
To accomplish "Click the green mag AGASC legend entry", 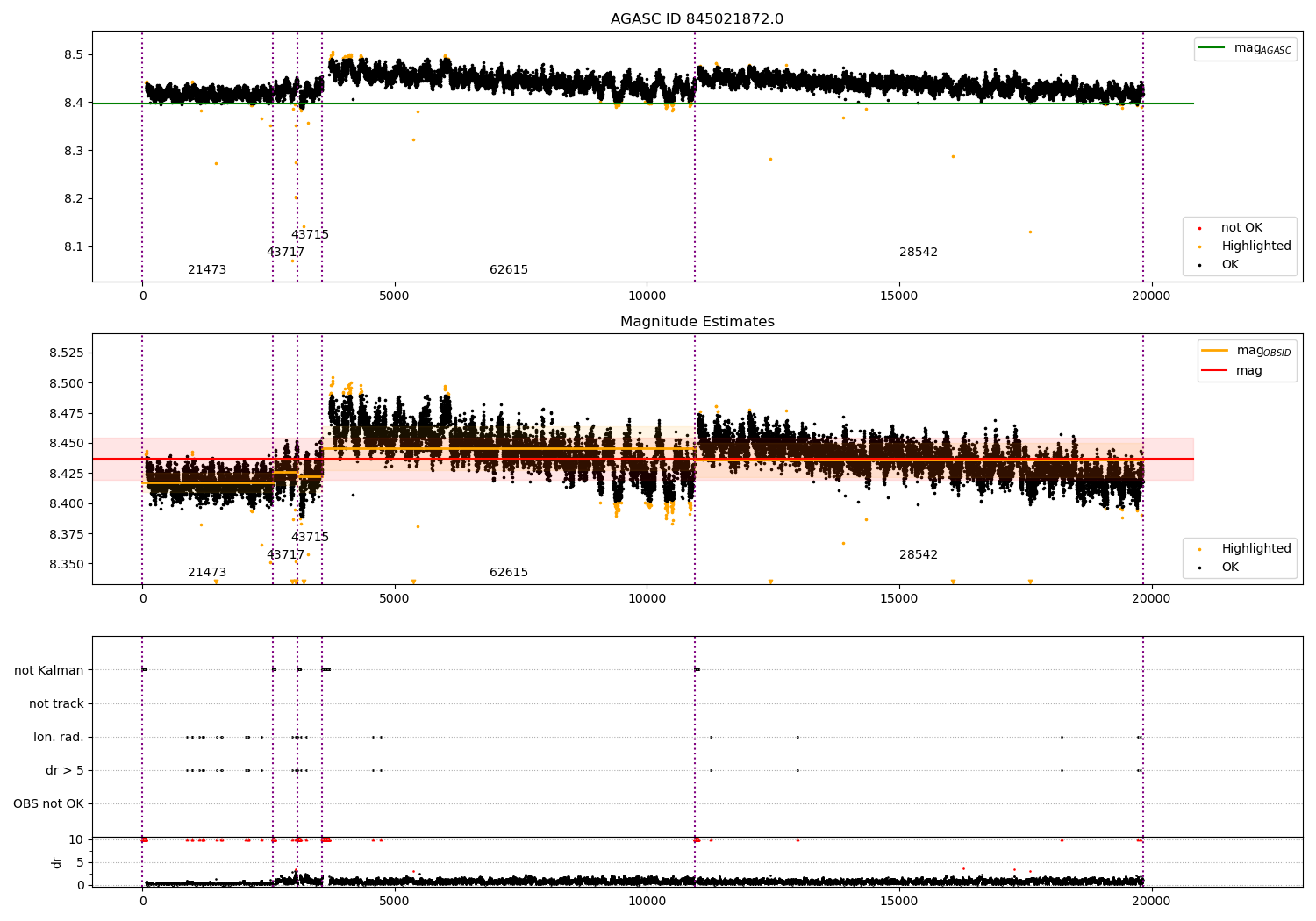I will pyautogui.click(x=1245, y=48).
